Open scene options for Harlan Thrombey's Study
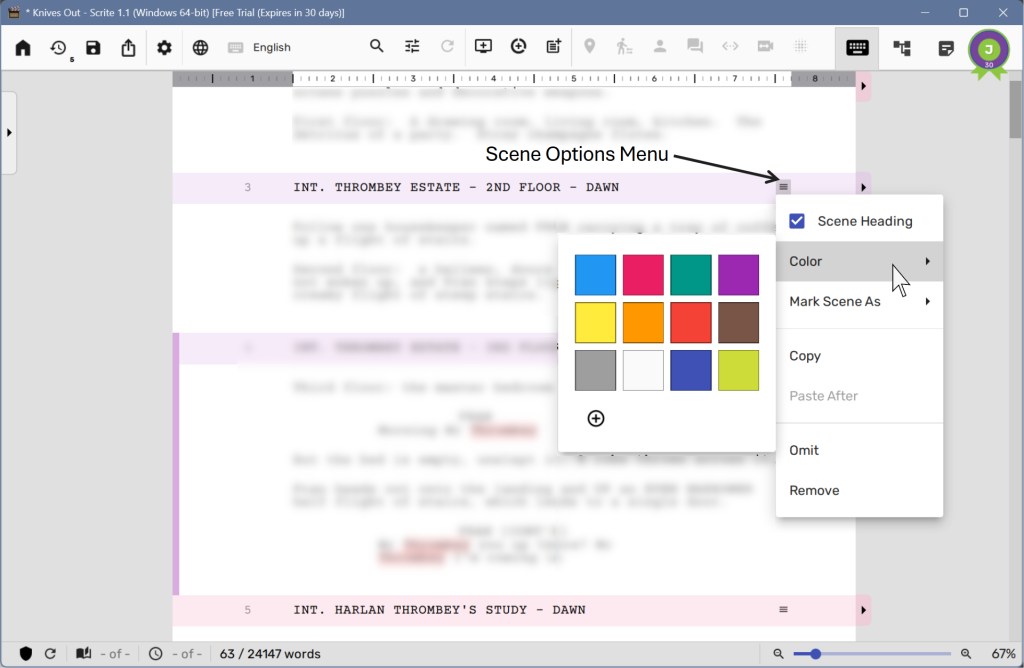 tap(783, 609)
